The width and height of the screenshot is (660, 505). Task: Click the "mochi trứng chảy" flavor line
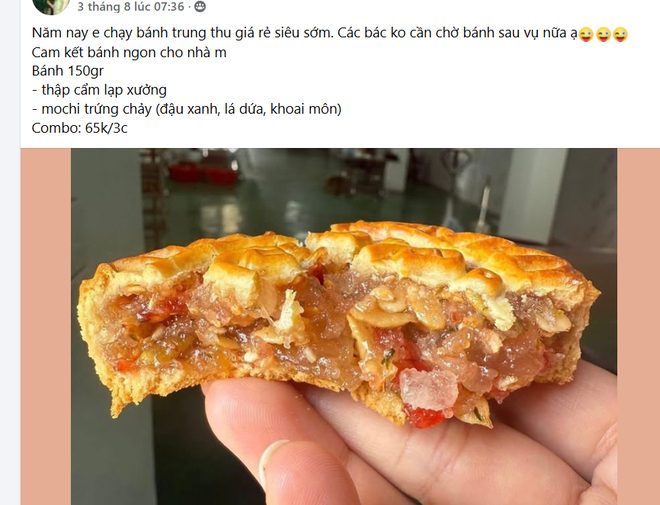[186, 109]
